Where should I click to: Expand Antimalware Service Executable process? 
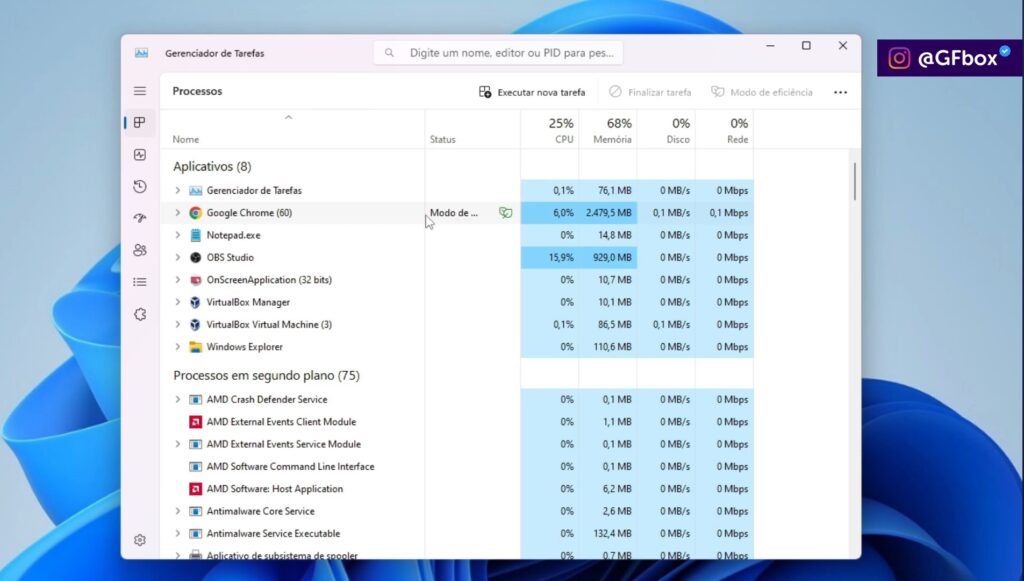177,533
